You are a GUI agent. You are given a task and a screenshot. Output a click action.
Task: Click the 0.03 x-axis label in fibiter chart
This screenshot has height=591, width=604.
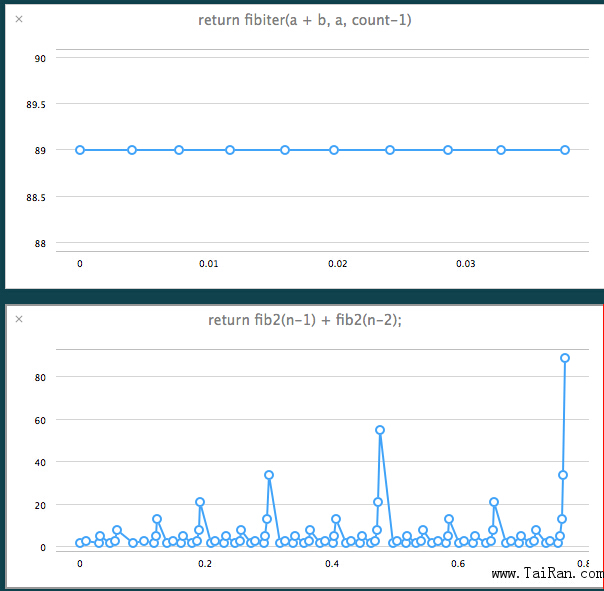click(466, 264)
